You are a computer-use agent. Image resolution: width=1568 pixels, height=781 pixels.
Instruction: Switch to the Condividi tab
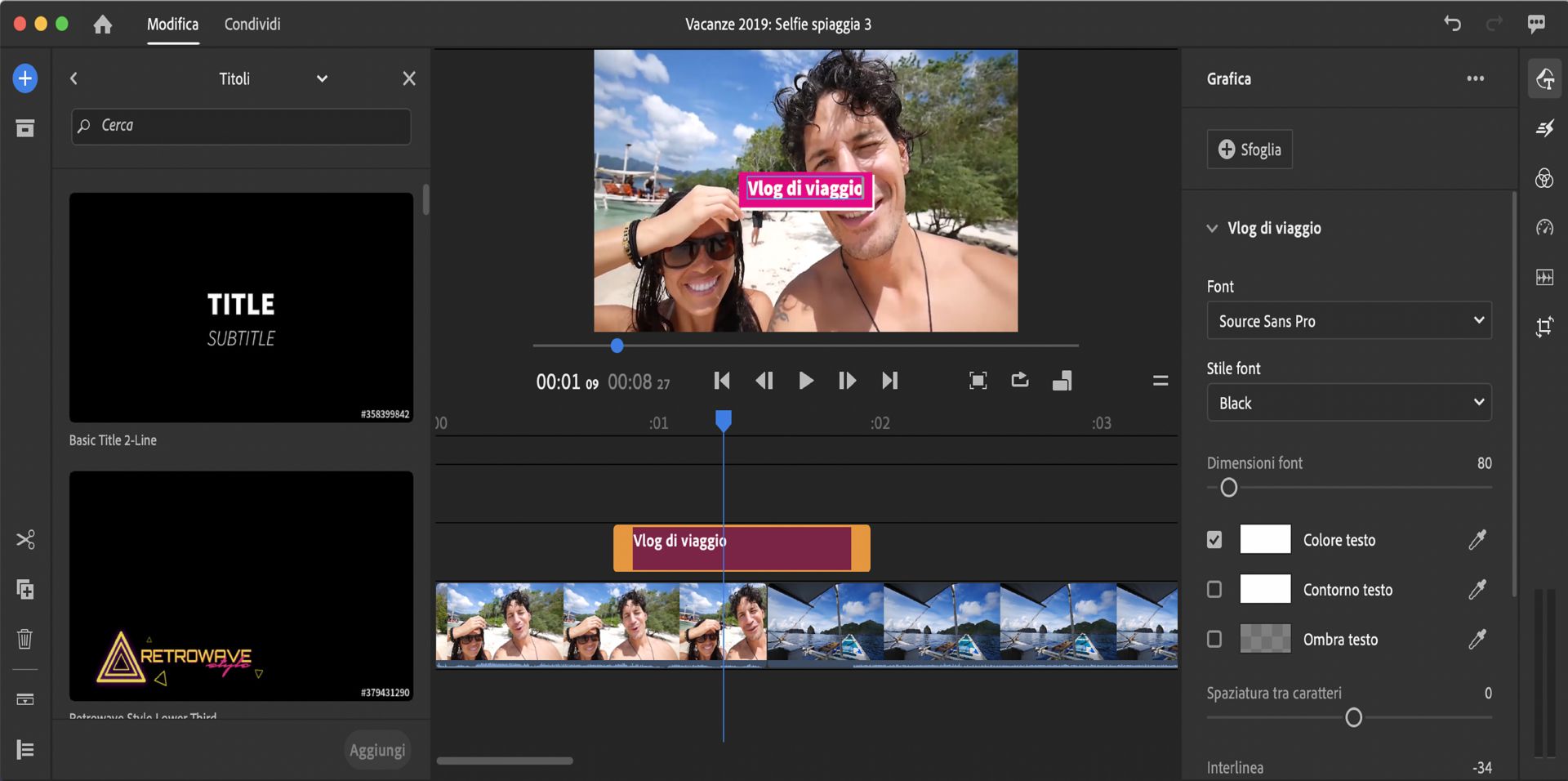click(252, 25)
